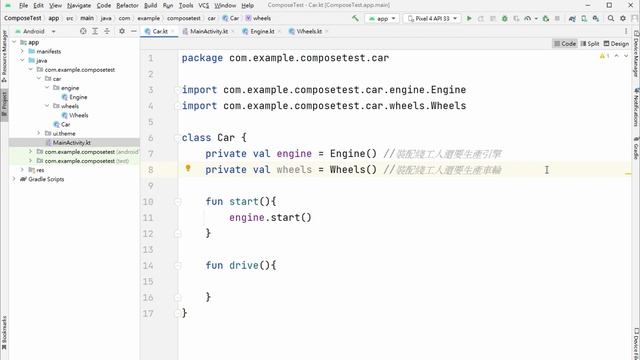Click the yellow lightbulb quick-fix icon
Image resolution: width=640 pixels, height=360 pixels.
click(188, 168)
